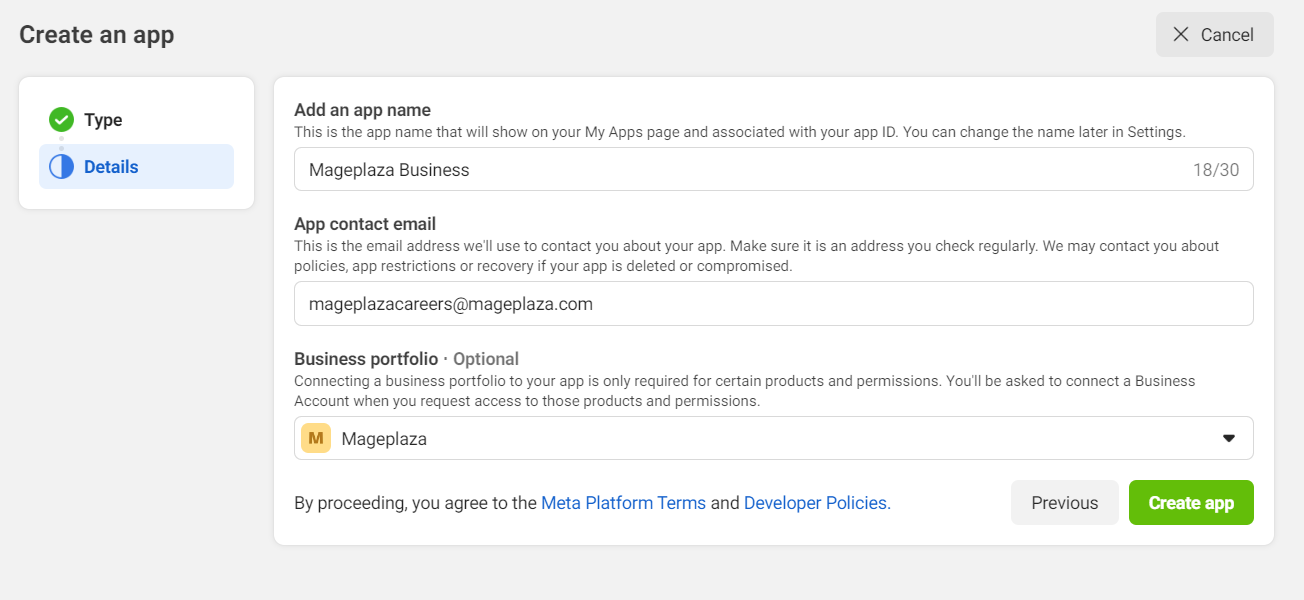The height and width of the screenshot is (600, 1304).
Task: Click the "Business portfolio" label text
Action: [366, 359]
